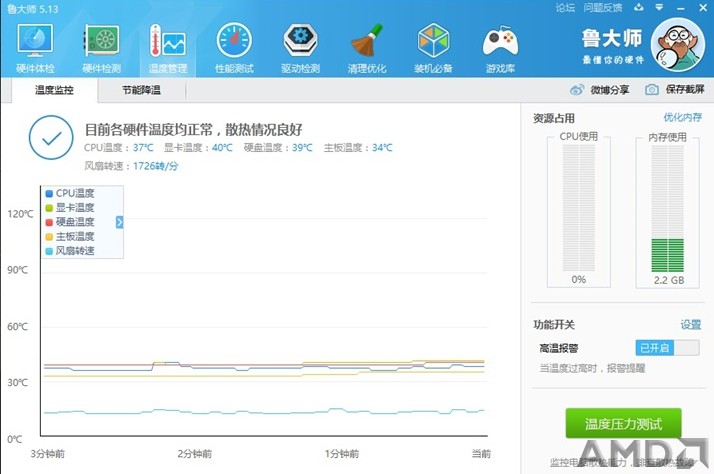The width and height of the screenshot is (714, 474).
Task: Click memory value 2.2 GB
Action: 669,280
